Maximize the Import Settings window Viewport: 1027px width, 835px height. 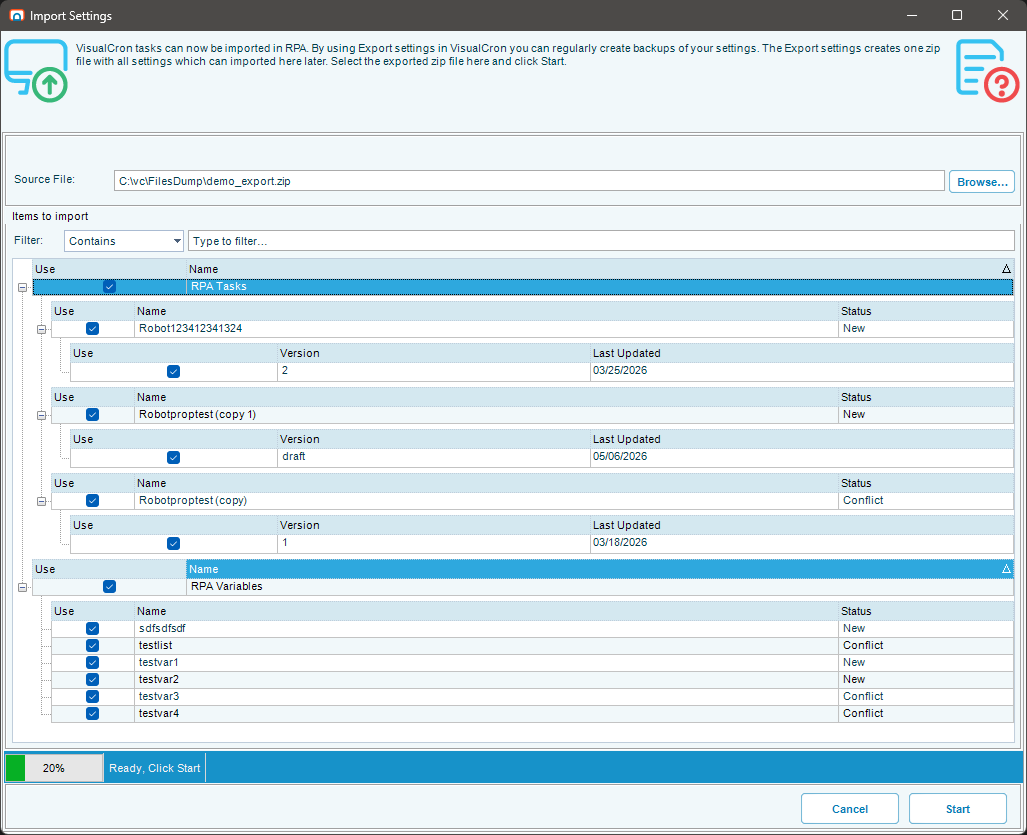pos(956,15)
